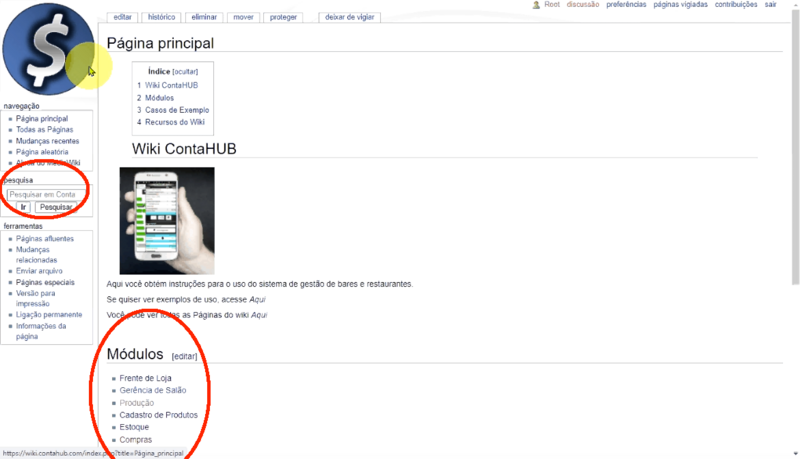
Task: Open the Compras module
Action: click(x=136, y=440)
